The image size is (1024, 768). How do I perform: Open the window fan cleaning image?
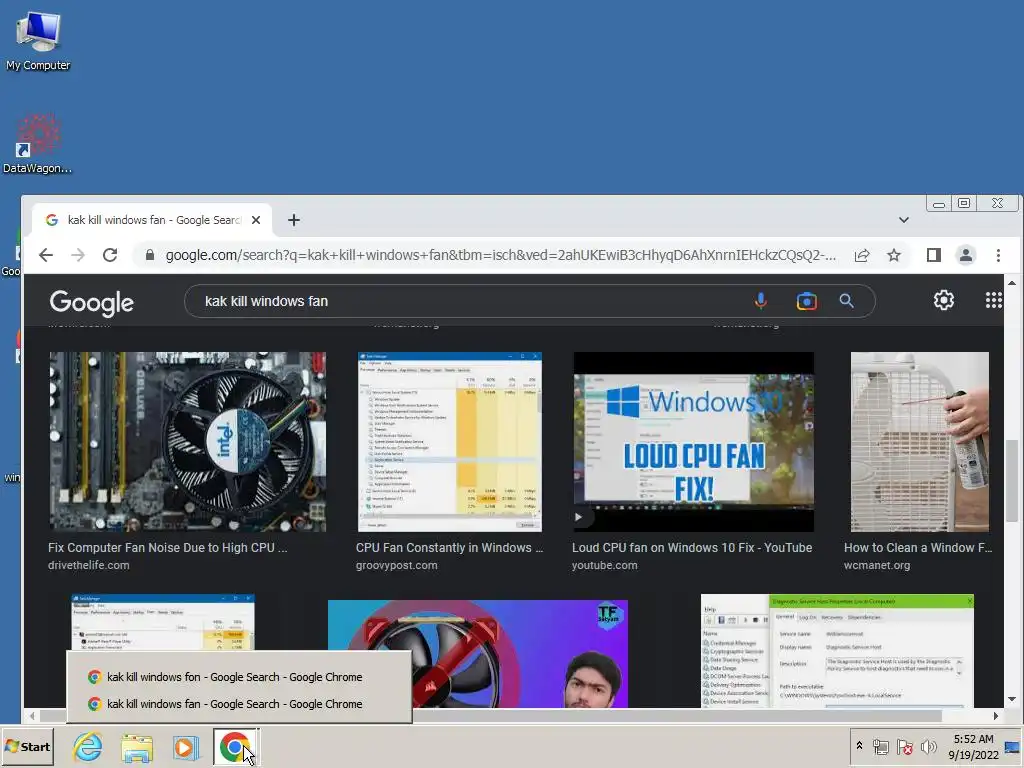coord(920,441)
